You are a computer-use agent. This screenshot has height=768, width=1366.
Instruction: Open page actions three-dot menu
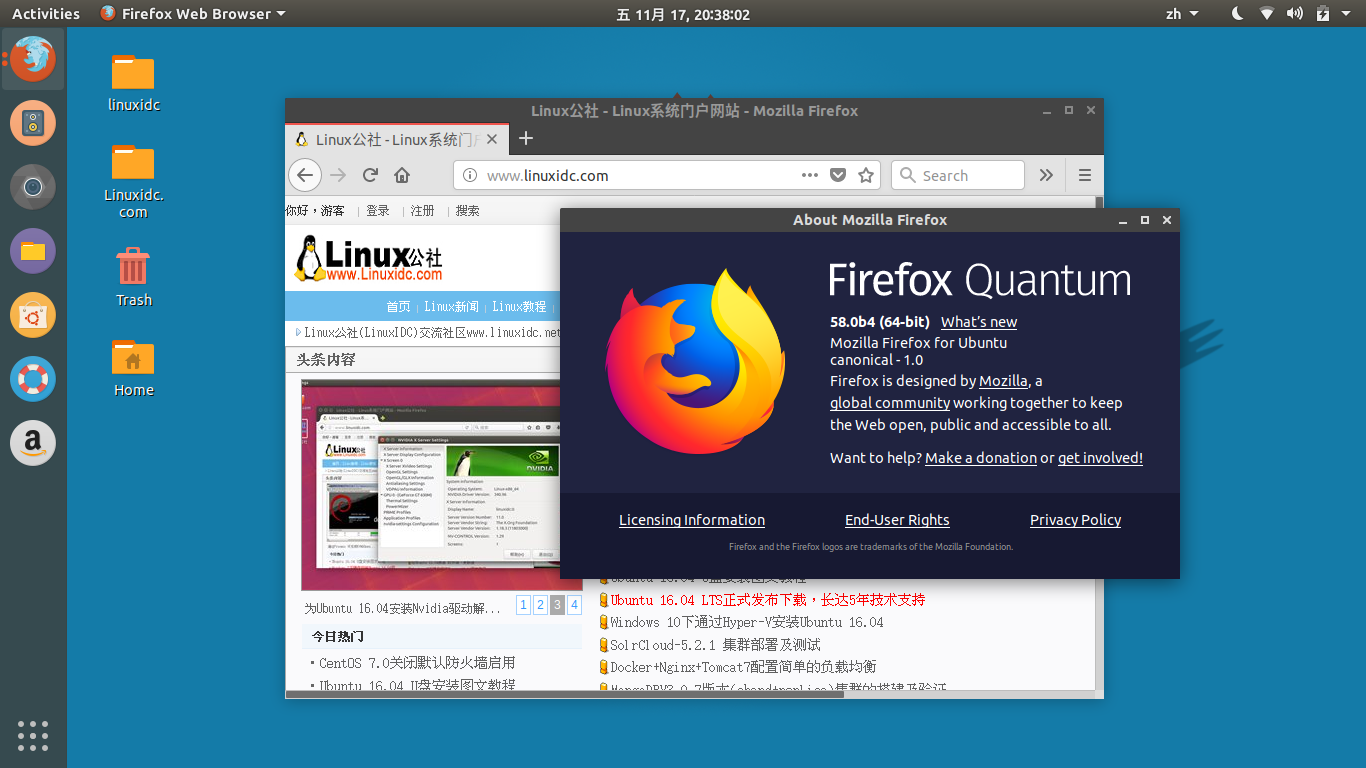810,175
